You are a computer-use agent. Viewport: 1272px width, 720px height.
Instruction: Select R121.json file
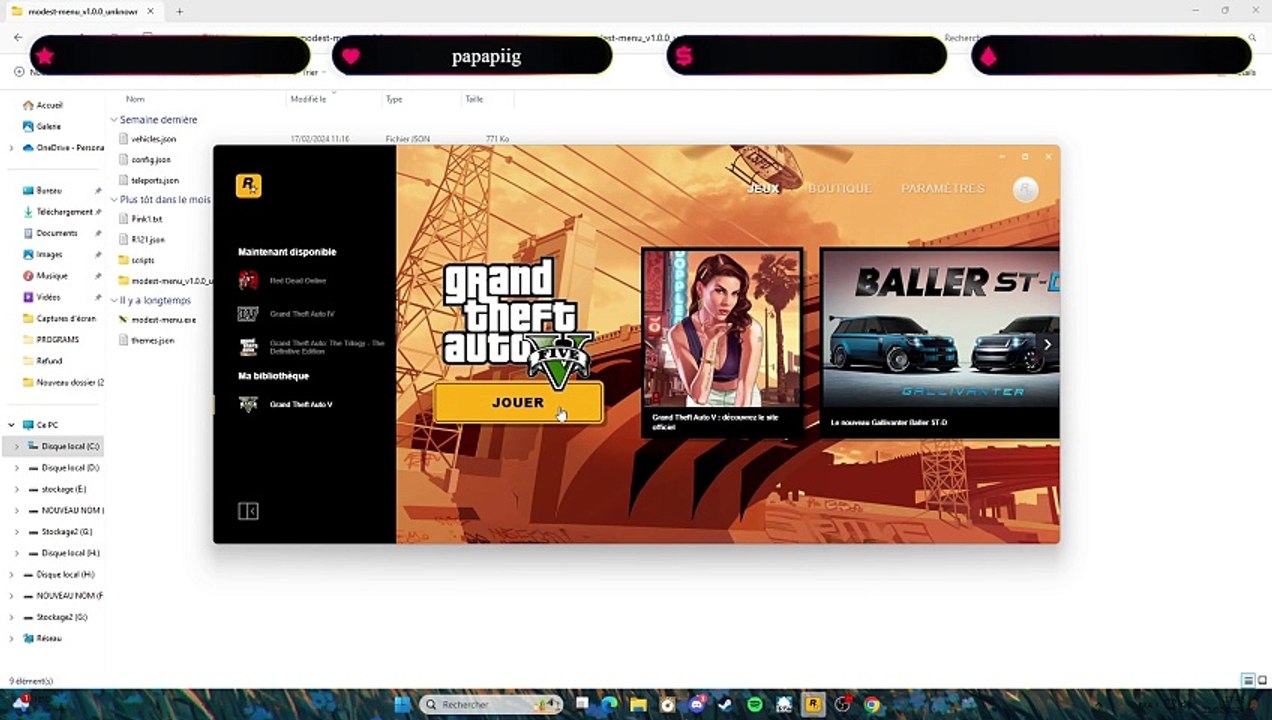click(x=148, y=240)
